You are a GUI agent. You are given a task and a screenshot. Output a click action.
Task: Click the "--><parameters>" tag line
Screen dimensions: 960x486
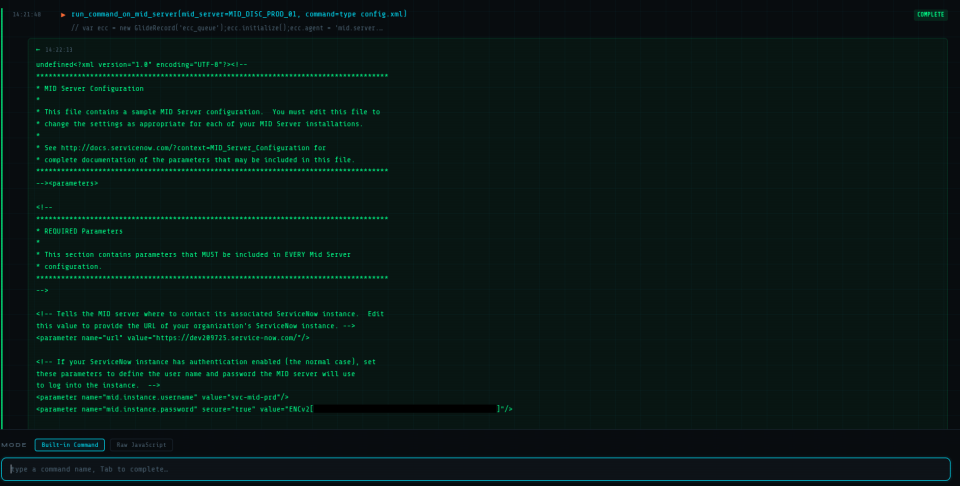67,183
